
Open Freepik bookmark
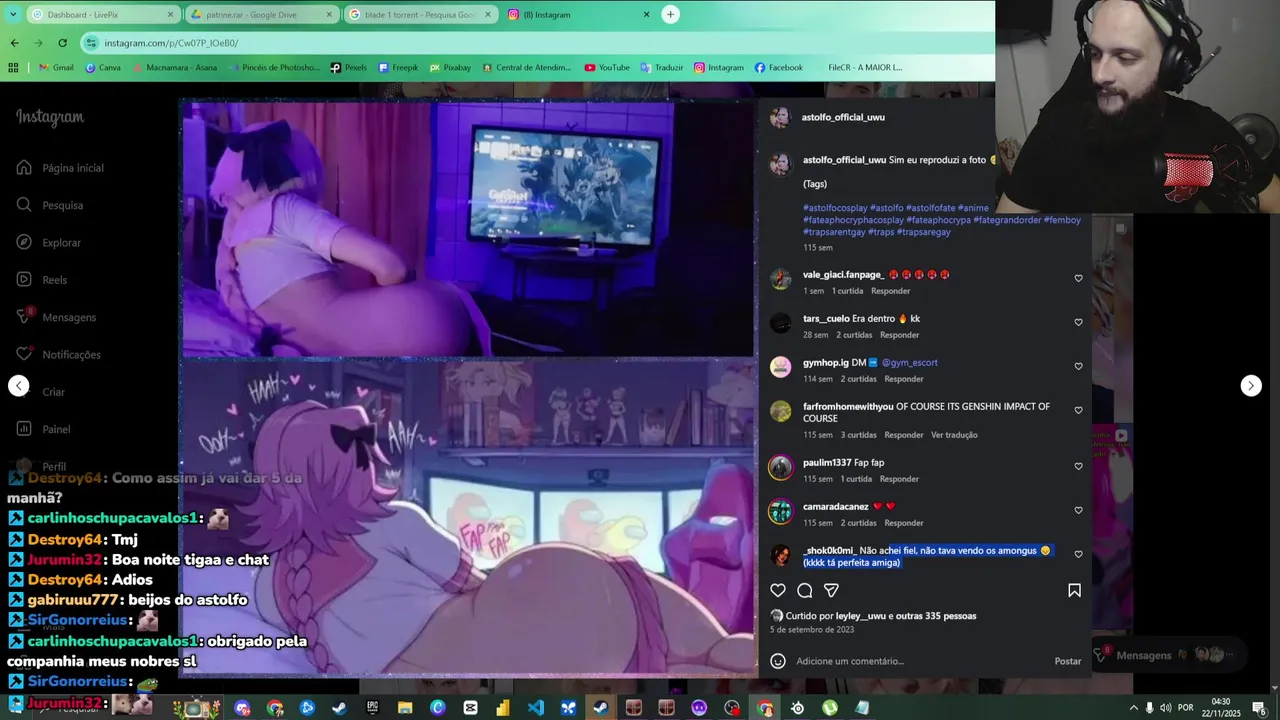(398, 68)
